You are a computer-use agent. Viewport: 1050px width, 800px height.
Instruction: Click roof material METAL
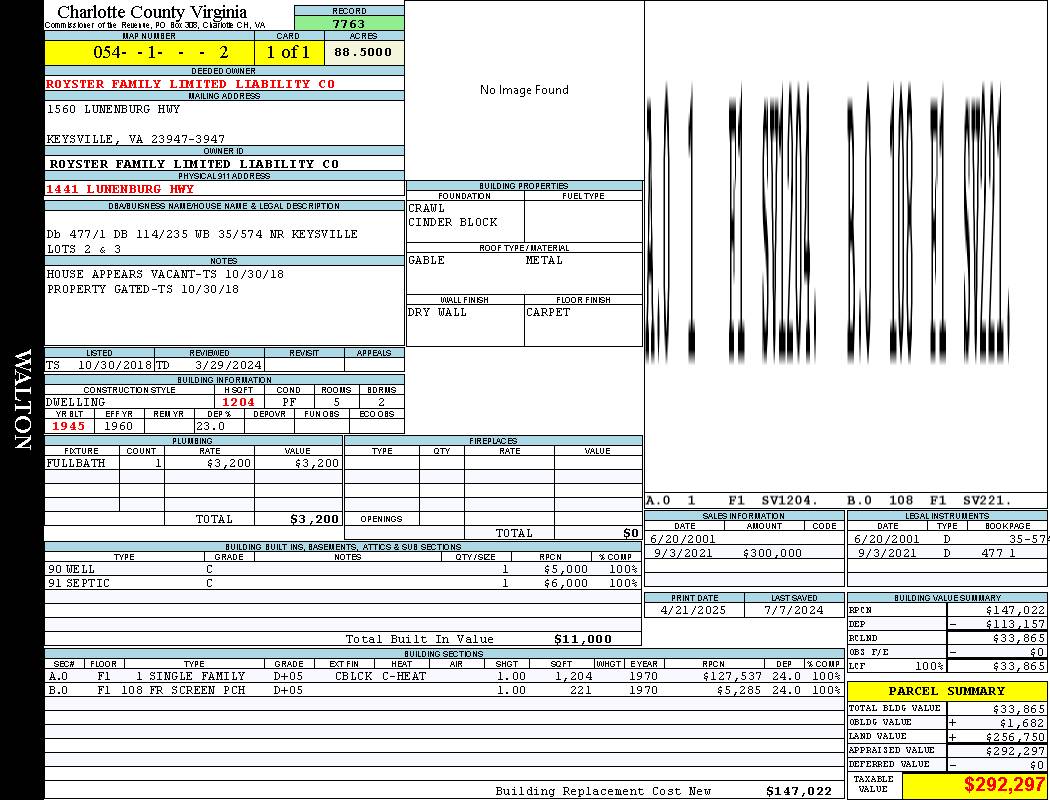(x=544, y=260)
